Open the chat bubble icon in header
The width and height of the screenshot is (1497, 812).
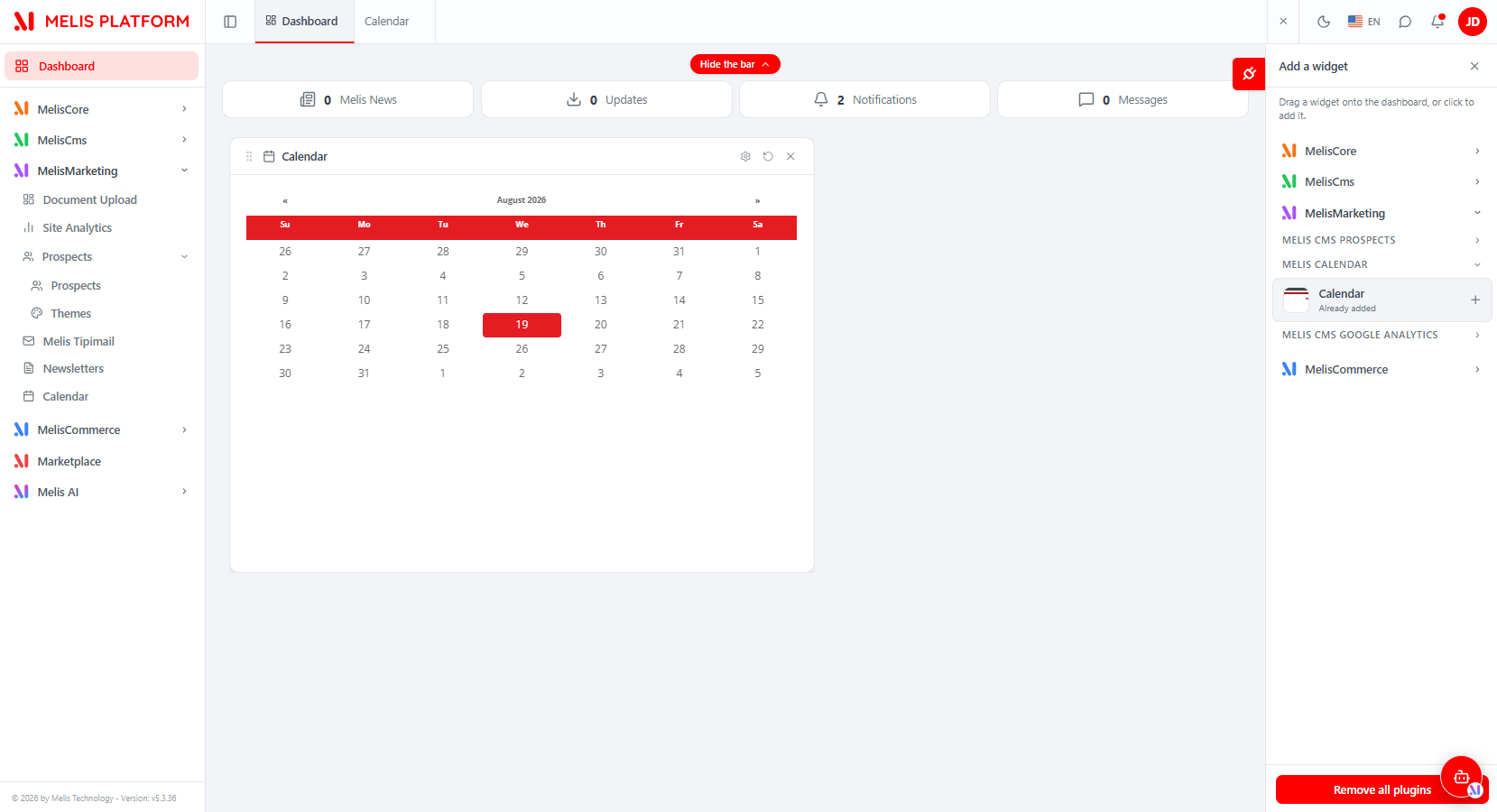click(1405, 22)
